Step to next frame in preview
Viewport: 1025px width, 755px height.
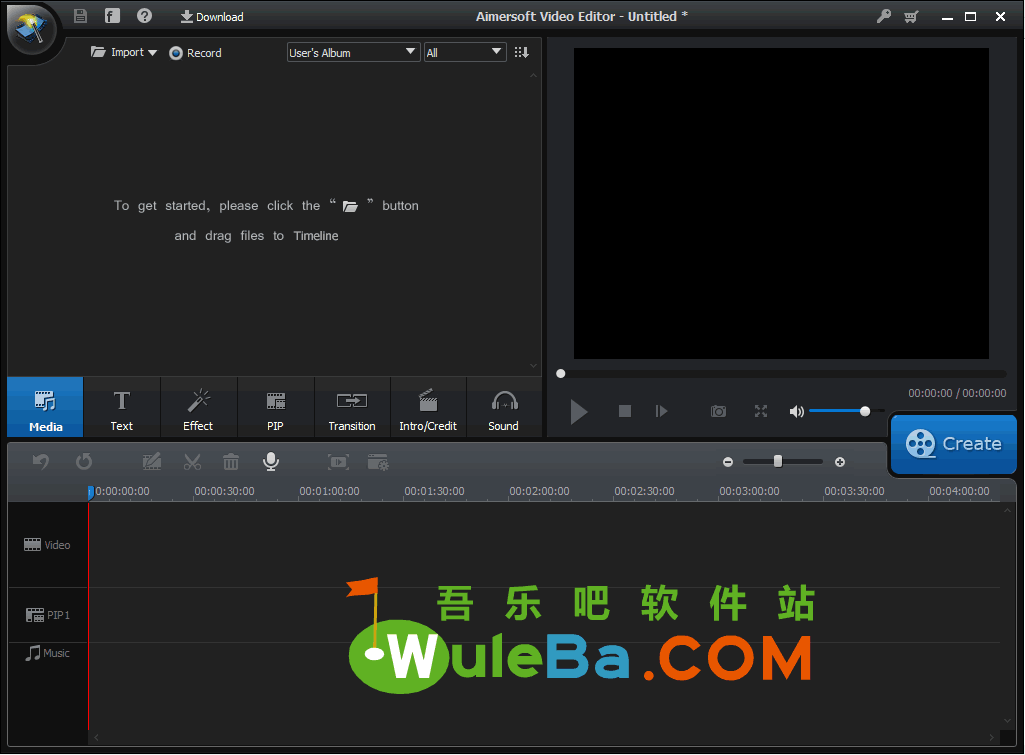tap(662, 411)
